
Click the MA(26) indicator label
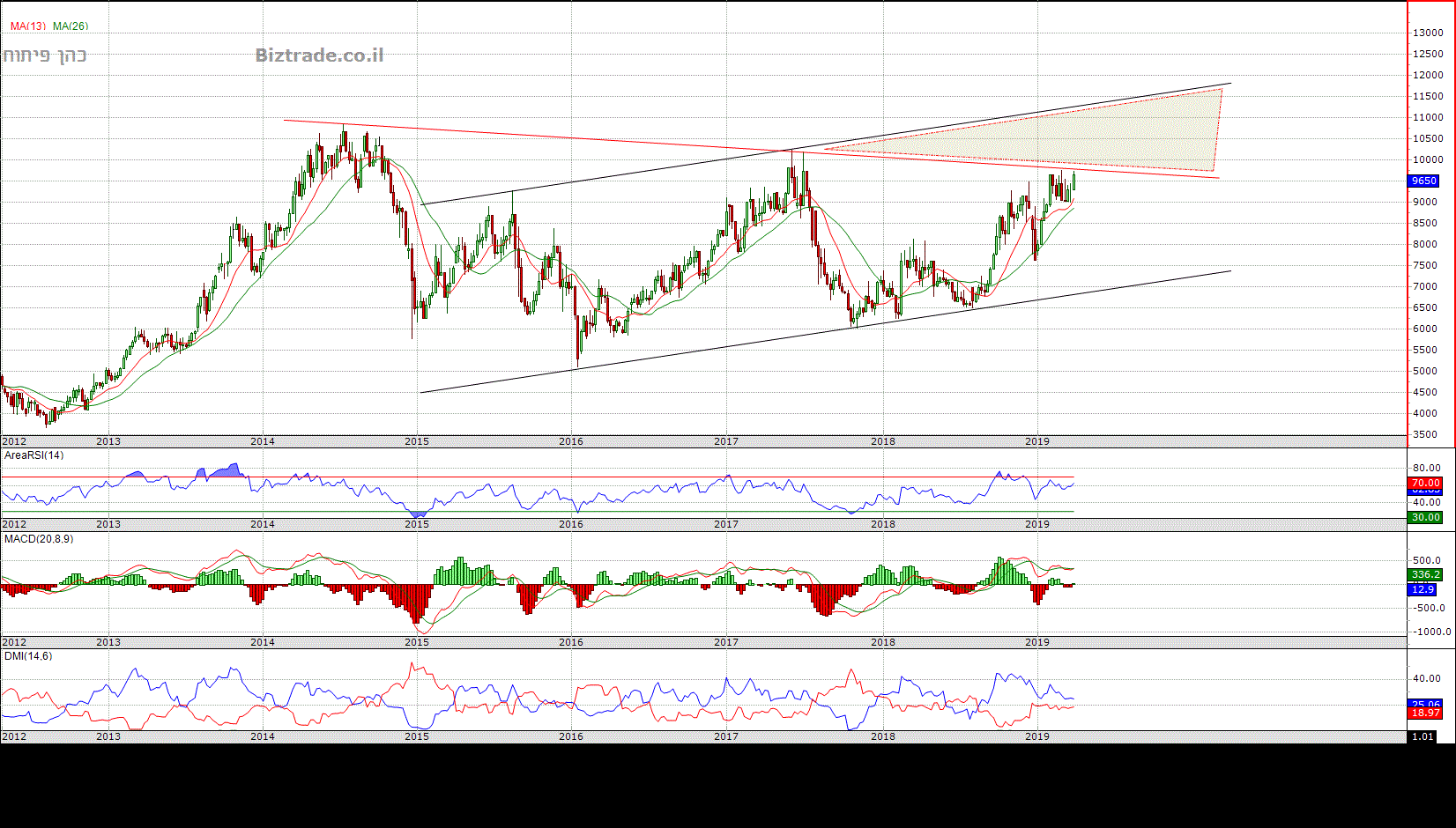click(71, 26)
